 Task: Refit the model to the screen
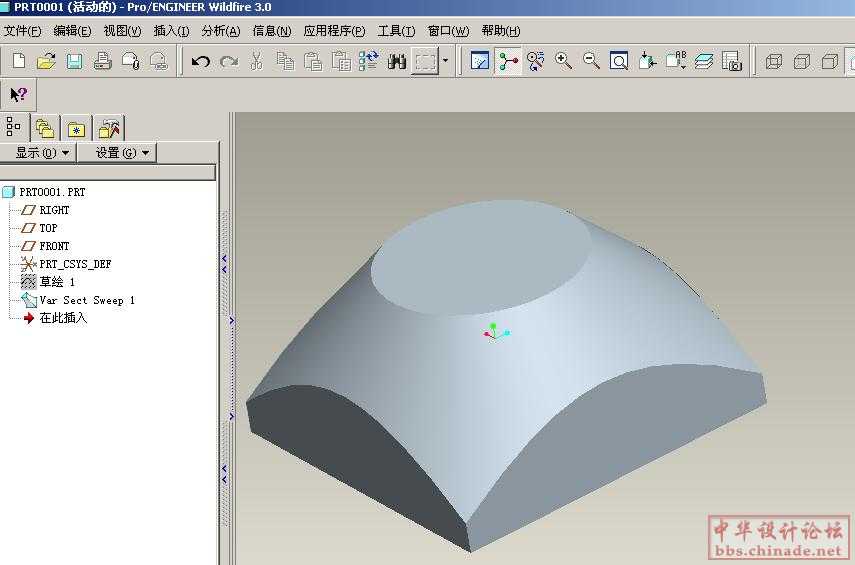click(619, 61)
